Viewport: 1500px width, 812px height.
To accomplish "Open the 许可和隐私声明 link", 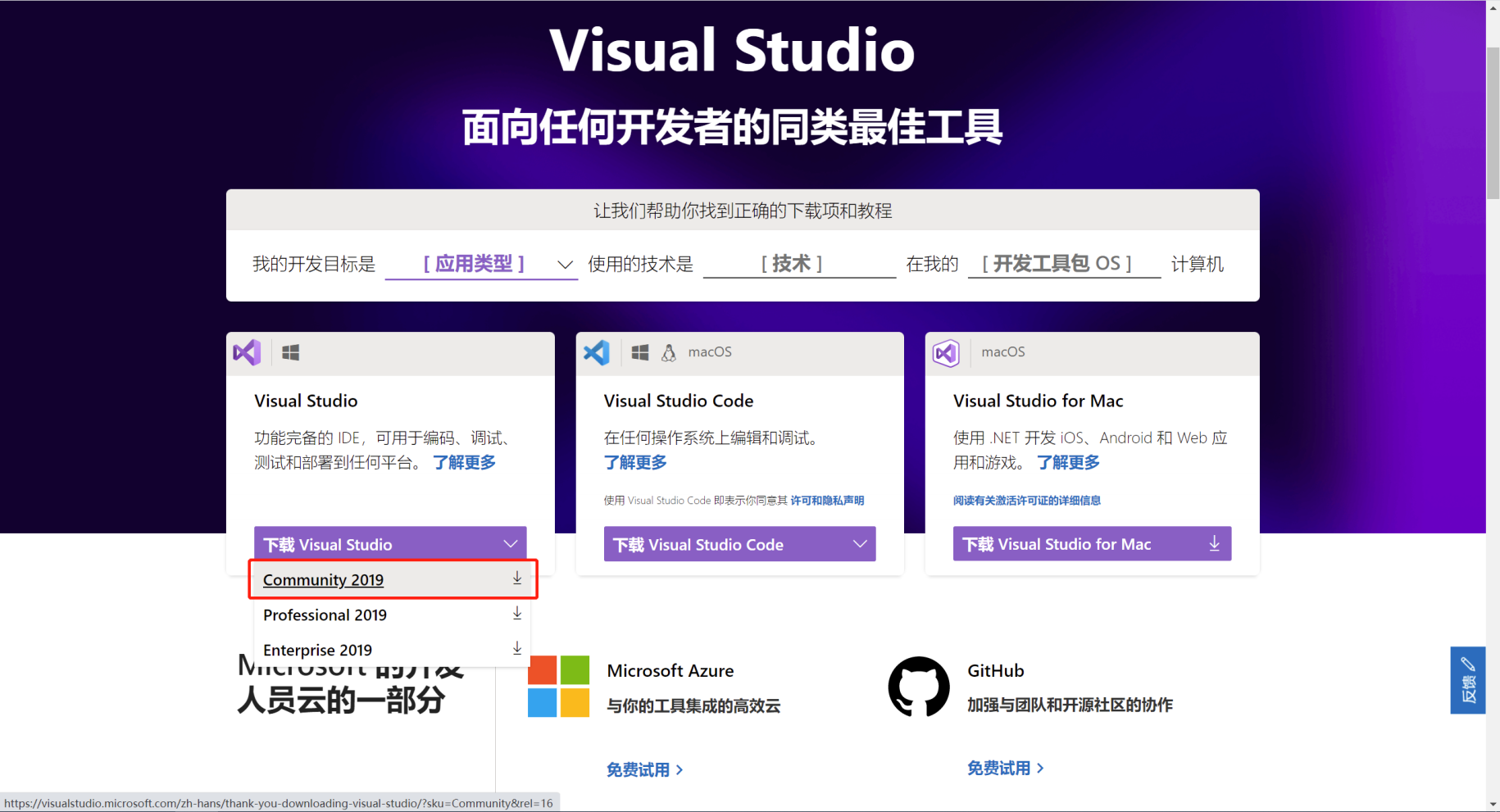I will [x=827, y=501].
